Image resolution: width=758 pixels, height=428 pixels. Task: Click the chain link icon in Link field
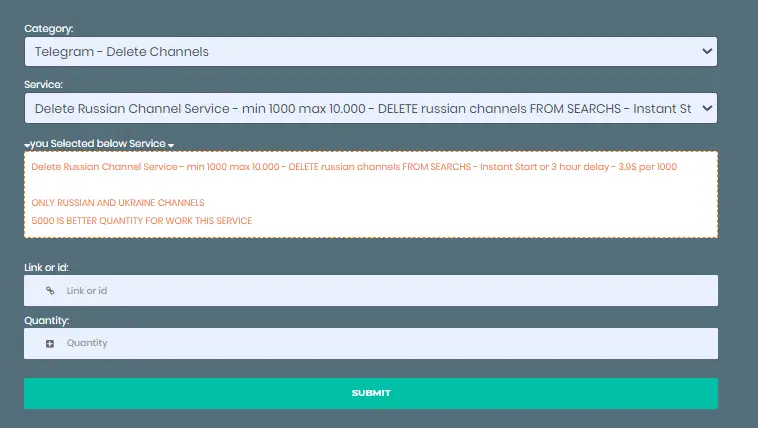click(50, 291)
